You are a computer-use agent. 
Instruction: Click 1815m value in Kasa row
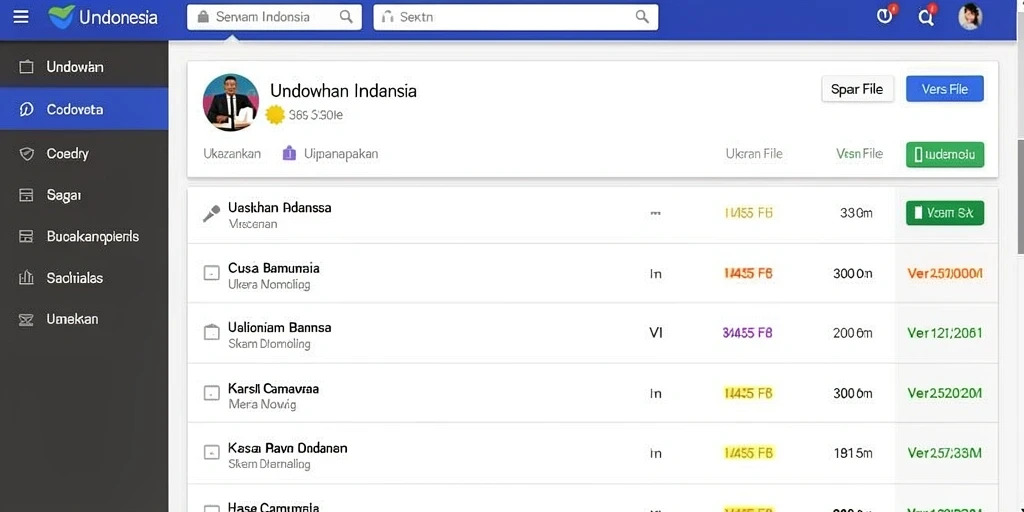pos(853,453)
